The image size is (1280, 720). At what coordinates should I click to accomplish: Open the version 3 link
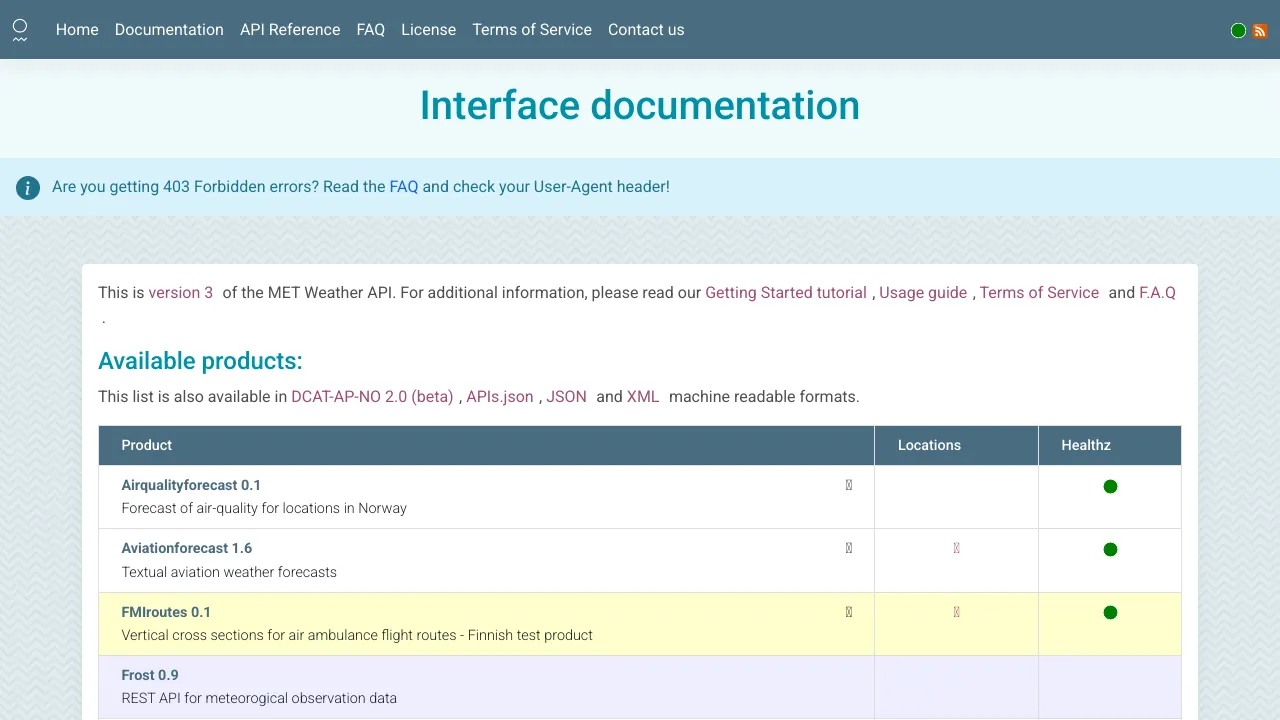181,293
